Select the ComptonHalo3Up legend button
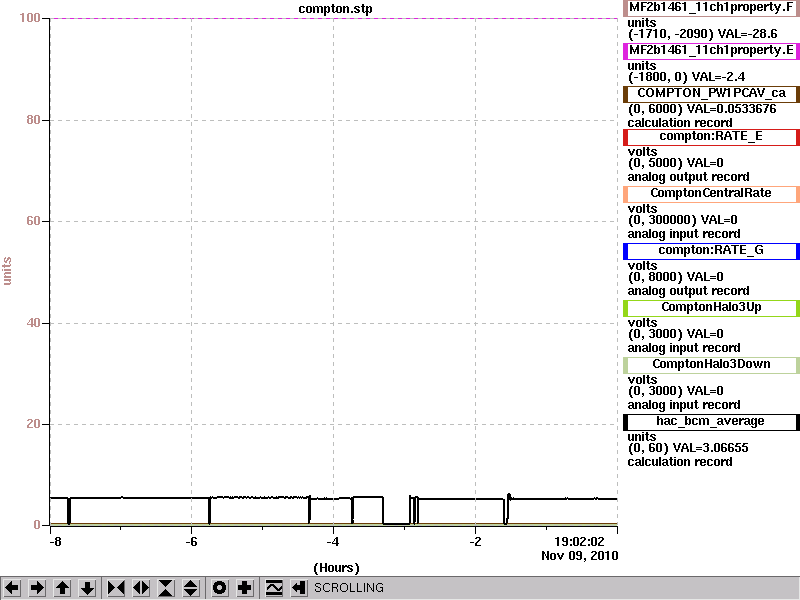The width and height of the screenshot is (800, 600). click(711, 308)
